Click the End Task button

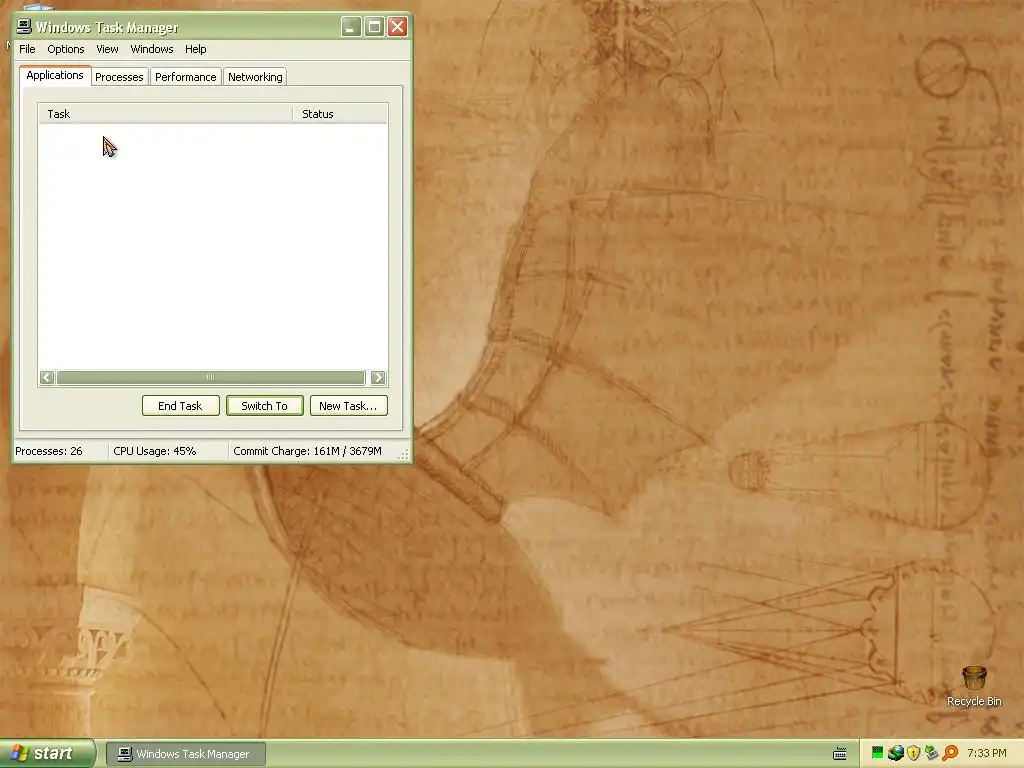tap(180, 406)
